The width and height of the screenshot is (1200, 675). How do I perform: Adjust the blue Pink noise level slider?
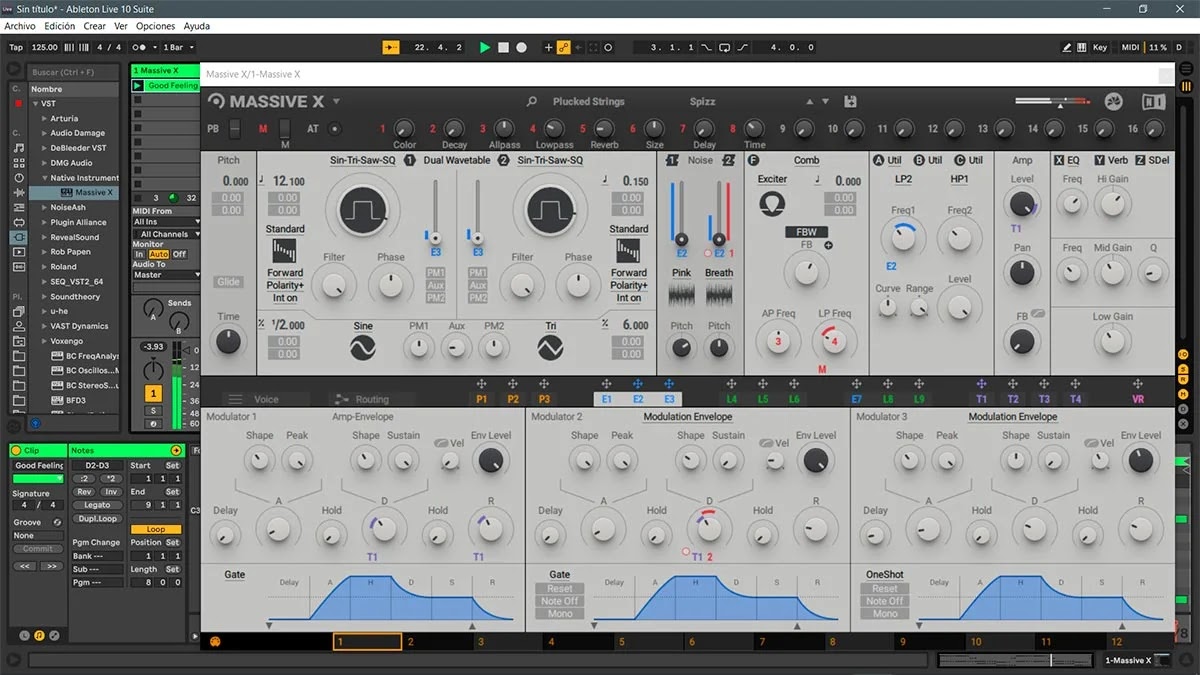pos(681,239)
